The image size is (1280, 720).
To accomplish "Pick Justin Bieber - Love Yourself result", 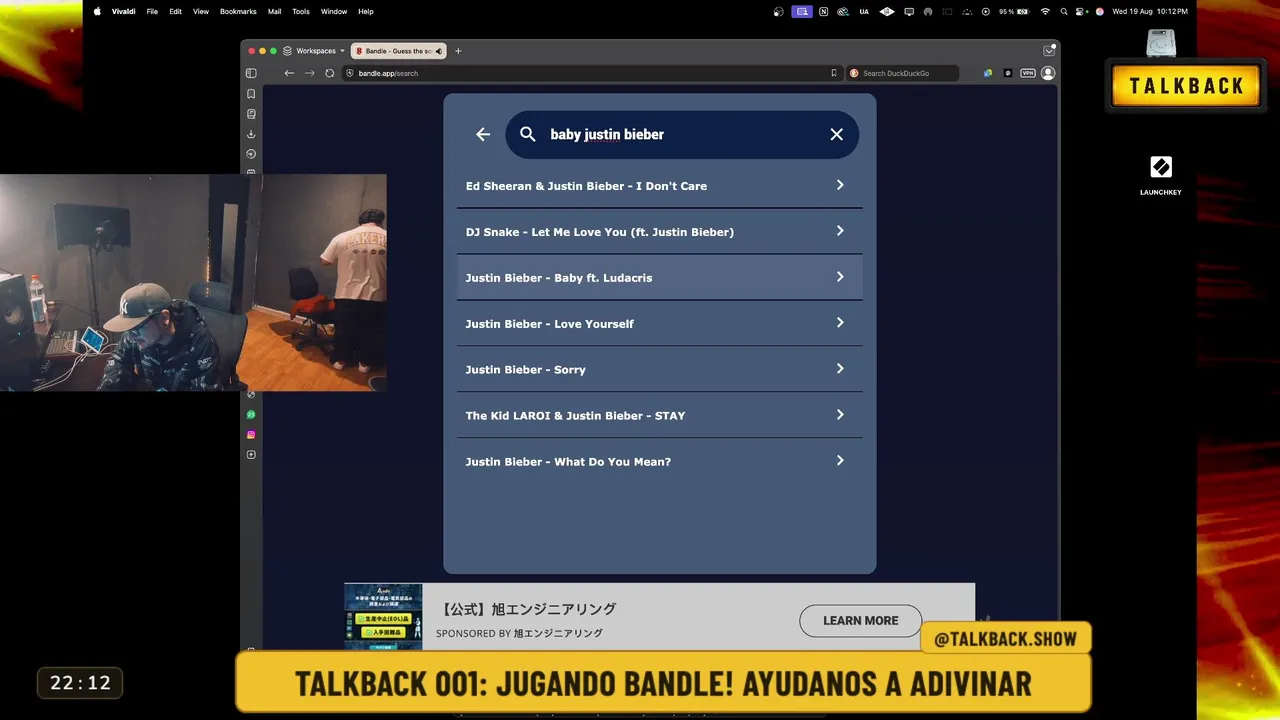I will pos(660,324).
